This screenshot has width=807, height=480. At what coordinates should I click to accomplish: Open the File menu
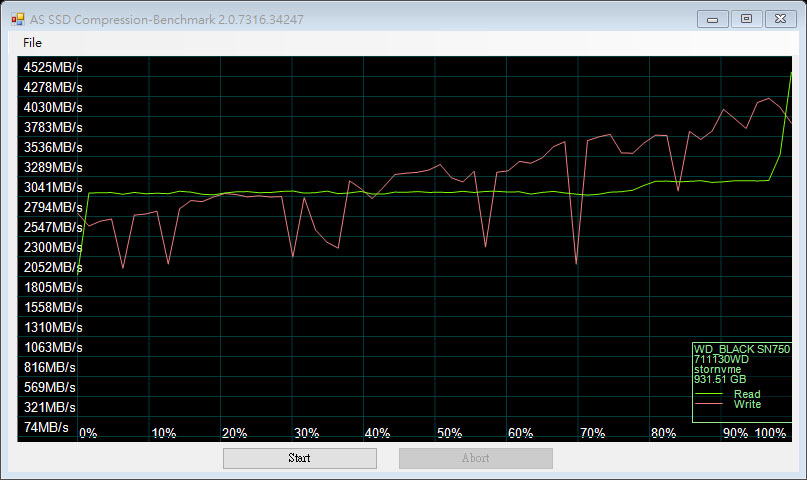[32, 43]
